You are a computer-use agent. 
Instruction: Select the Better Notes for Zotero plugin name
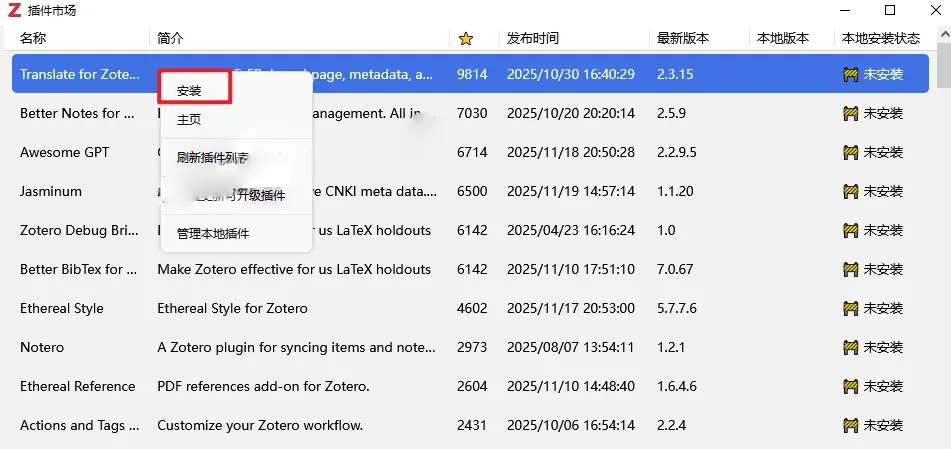click(78, 113)
